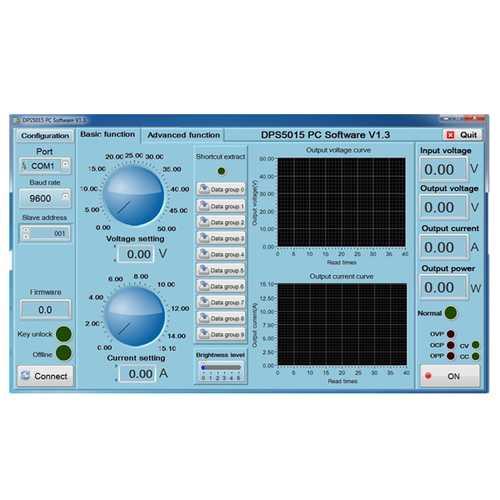Click the Output current readout

coord(443,247)
